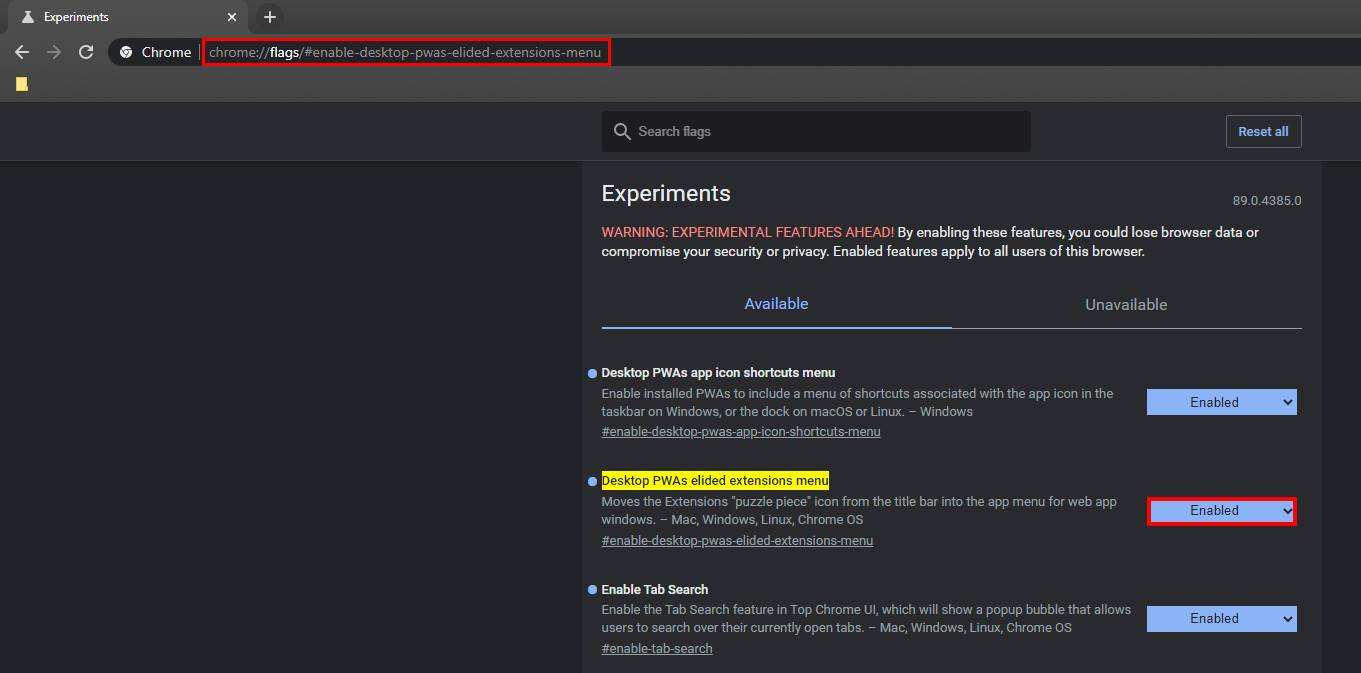Open dropdown for Enable Tab Search
This screenshot has width=1361, height=673.
tap(1221, 618)
